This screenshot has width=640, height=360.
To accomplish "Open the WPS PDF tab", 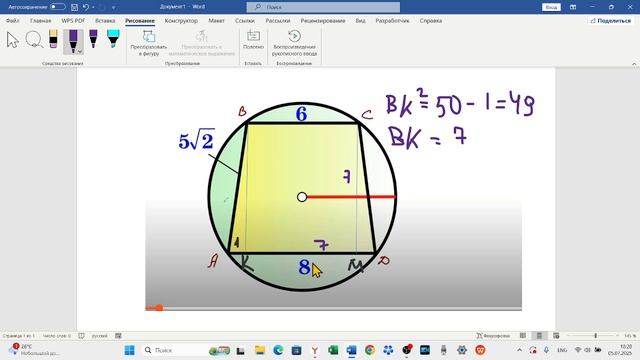I will (x=73, y=20).
